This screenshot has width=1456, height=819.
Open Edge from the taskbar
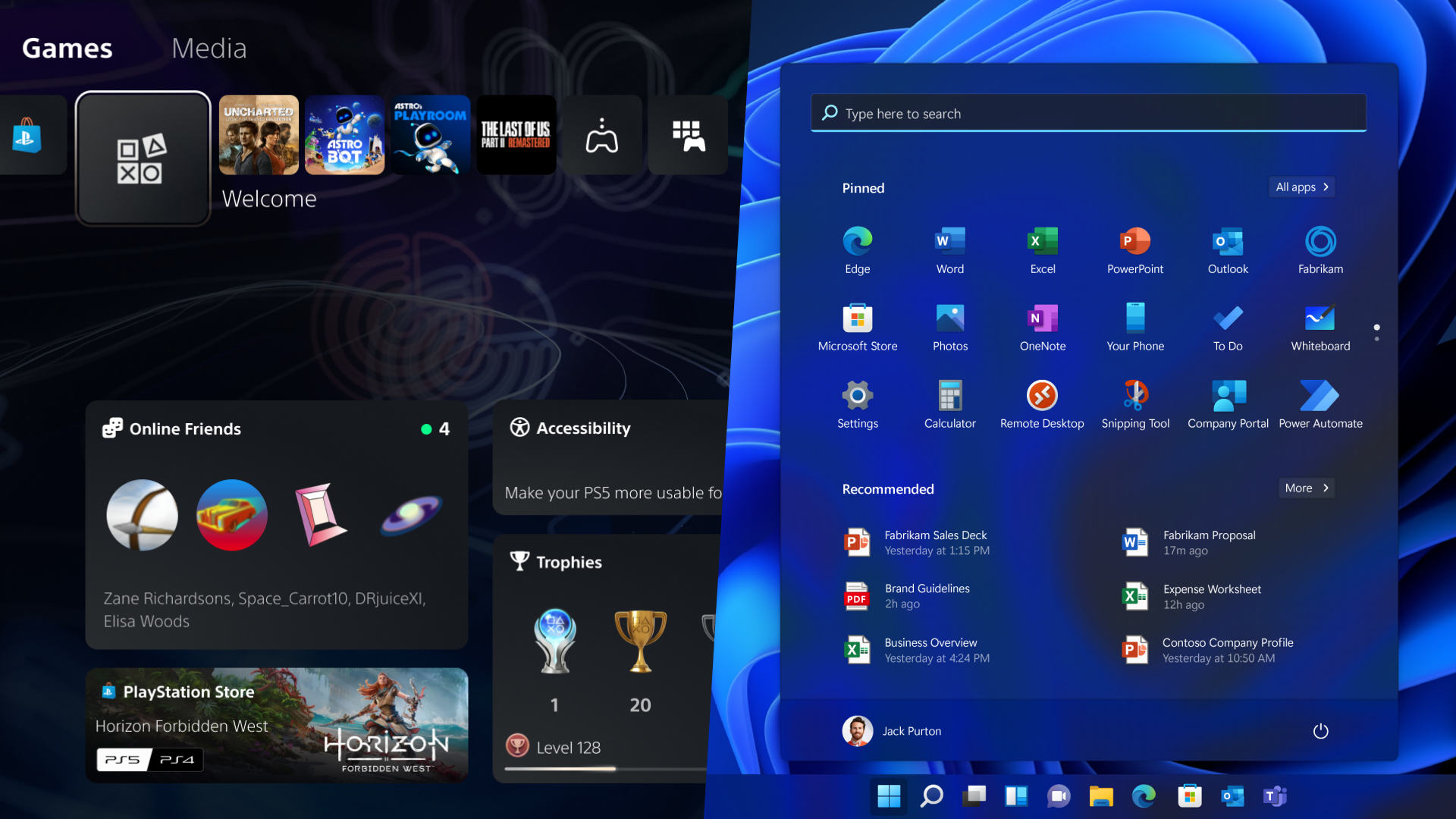1144,795
